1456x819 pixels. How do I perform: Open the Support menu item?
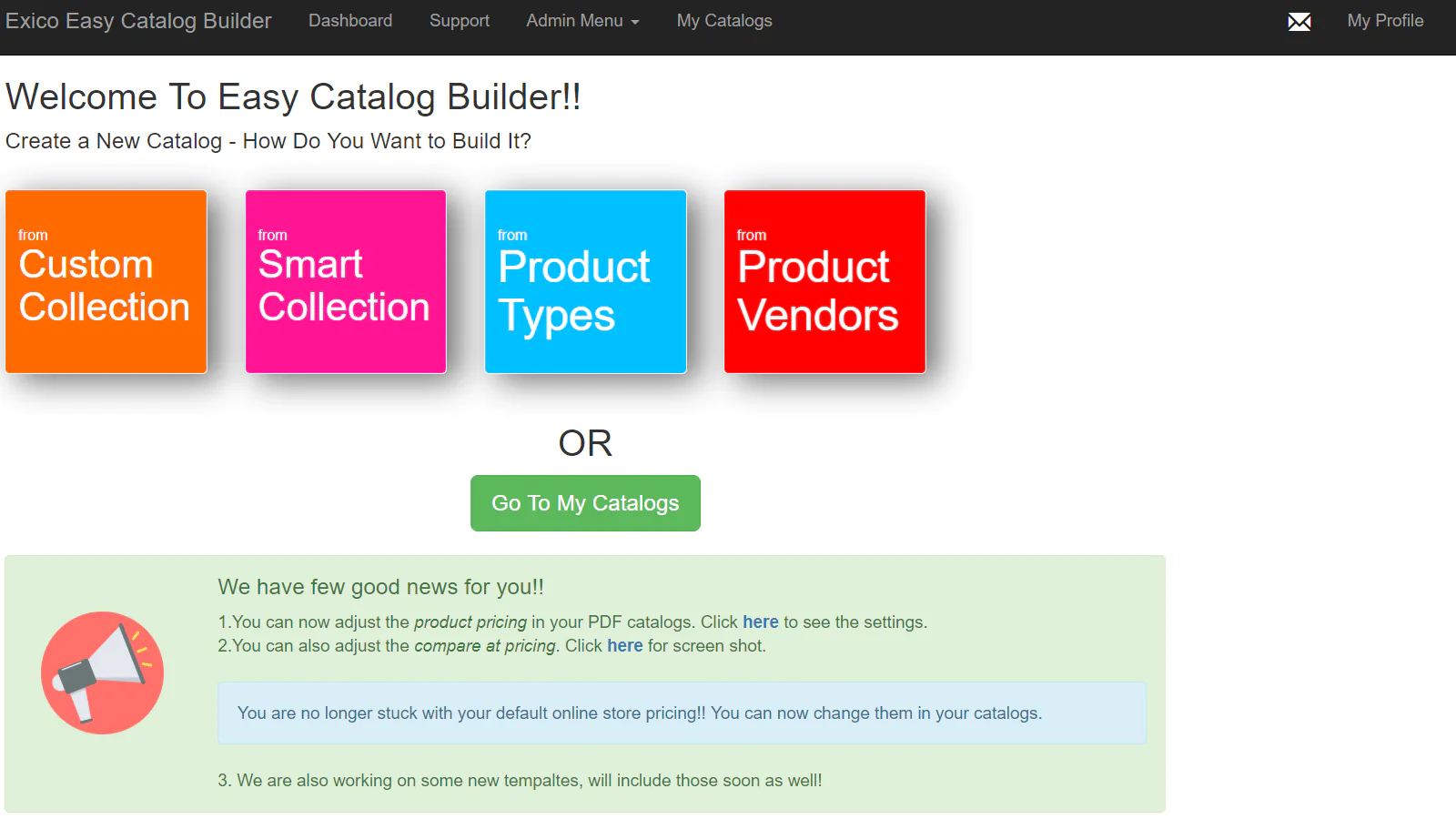(x=460, y=21)
